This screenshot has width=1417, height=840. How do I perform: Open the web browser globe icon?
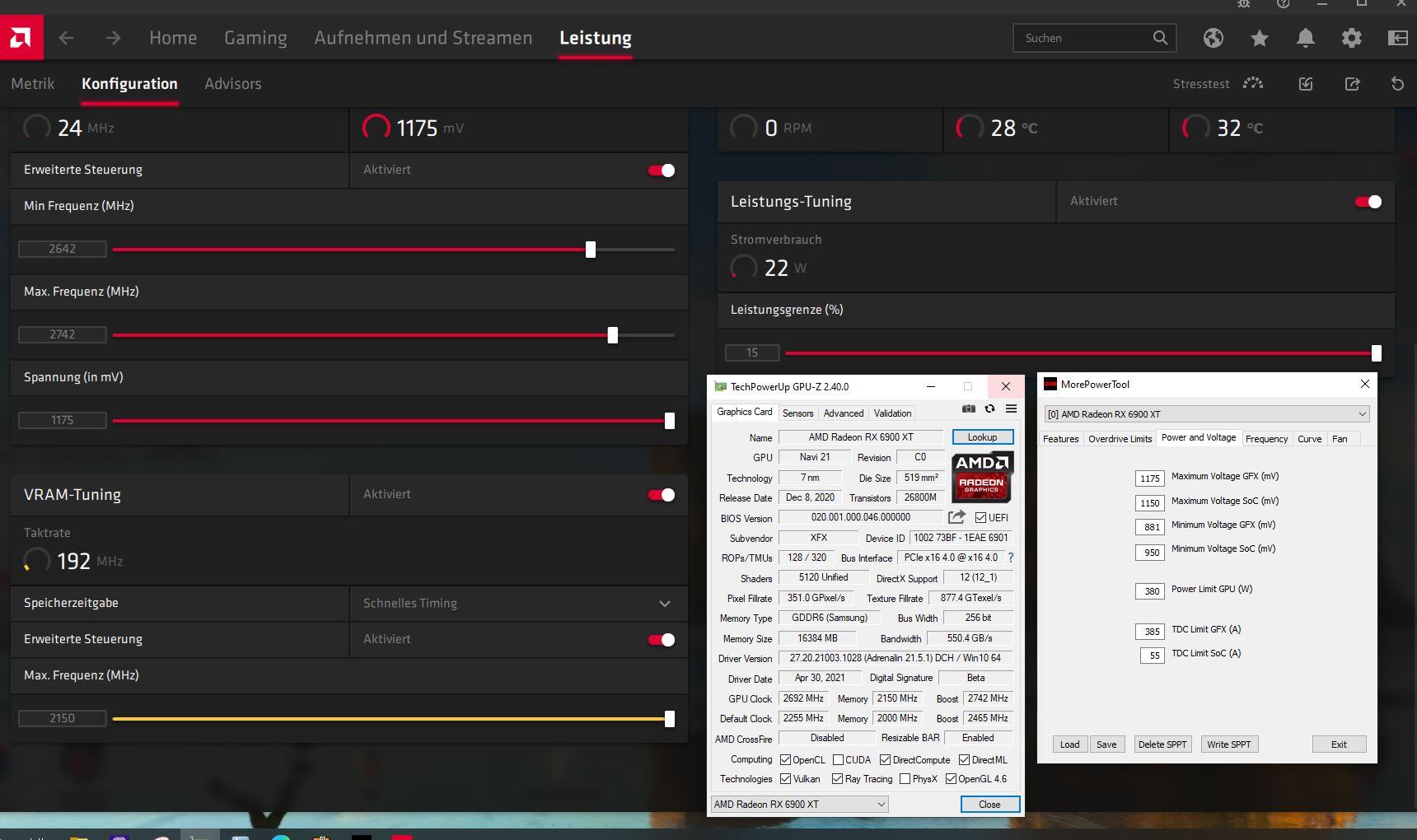1213,38
